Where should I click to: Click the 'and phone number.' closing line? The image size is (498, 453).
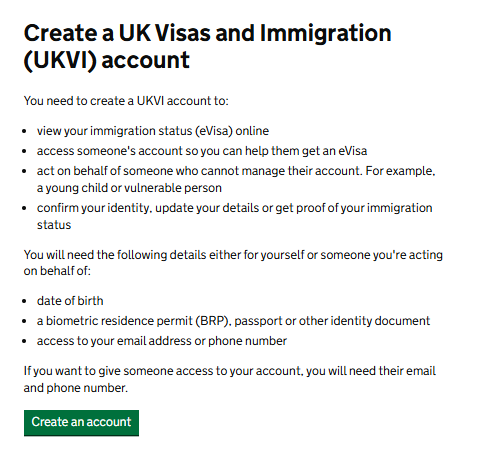tap(76, 388)
